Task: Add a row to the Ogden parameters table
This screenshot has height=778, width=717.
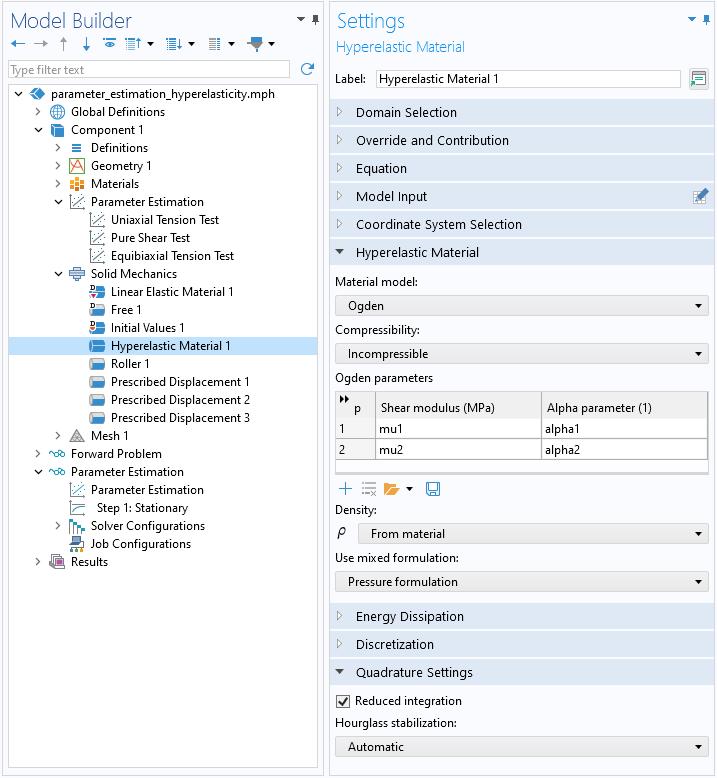Action: click(x=345, y=489)
